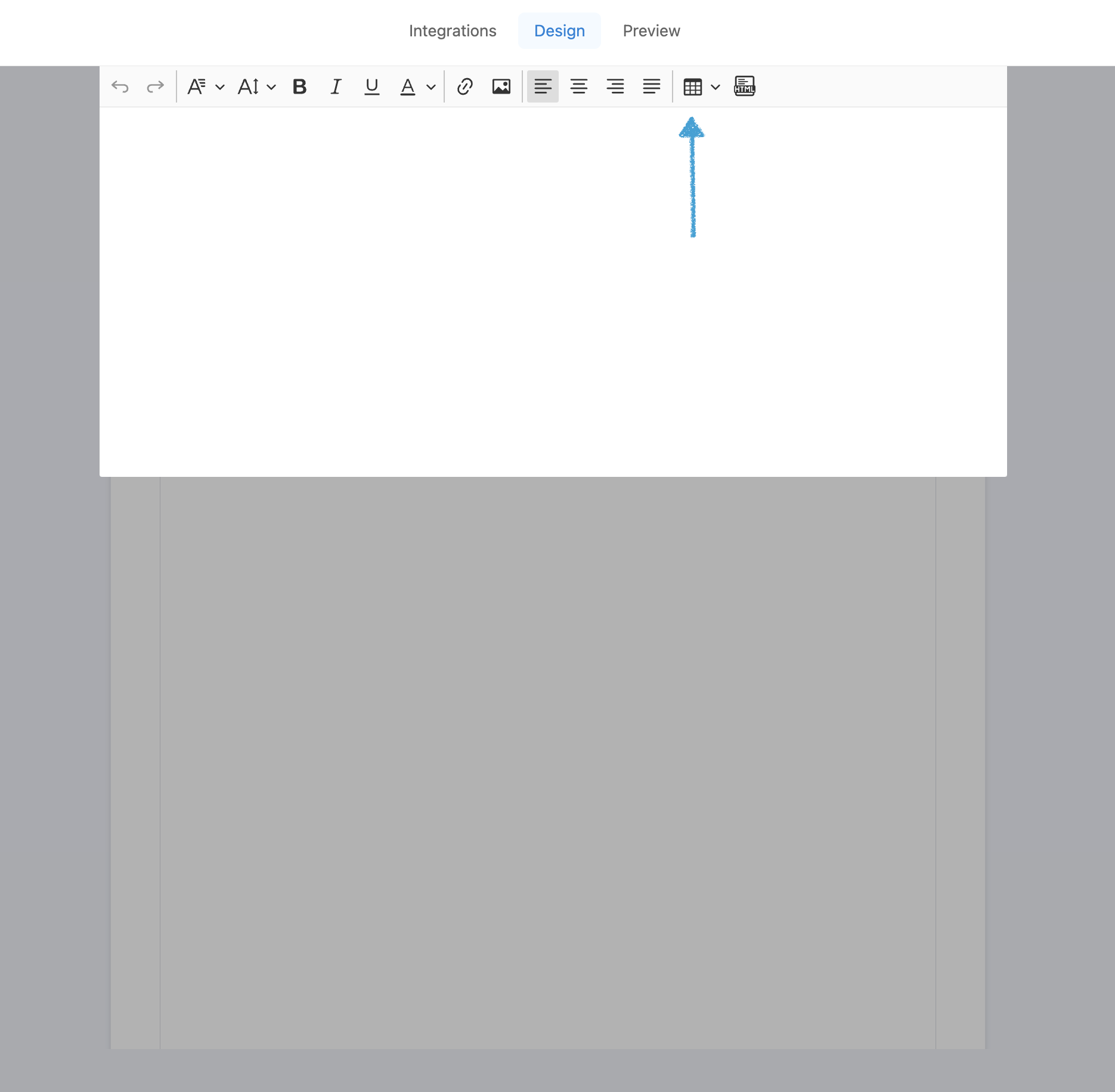Switch to the Preview tab

(651, 31)
